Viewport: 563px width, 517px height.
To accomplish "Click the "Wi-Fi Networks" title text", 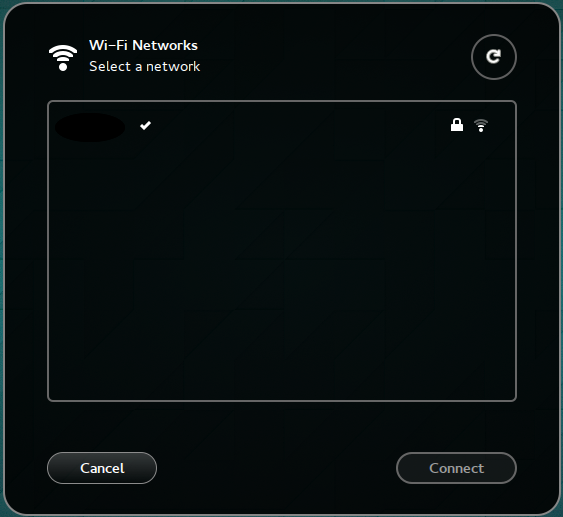I will 143,45.
